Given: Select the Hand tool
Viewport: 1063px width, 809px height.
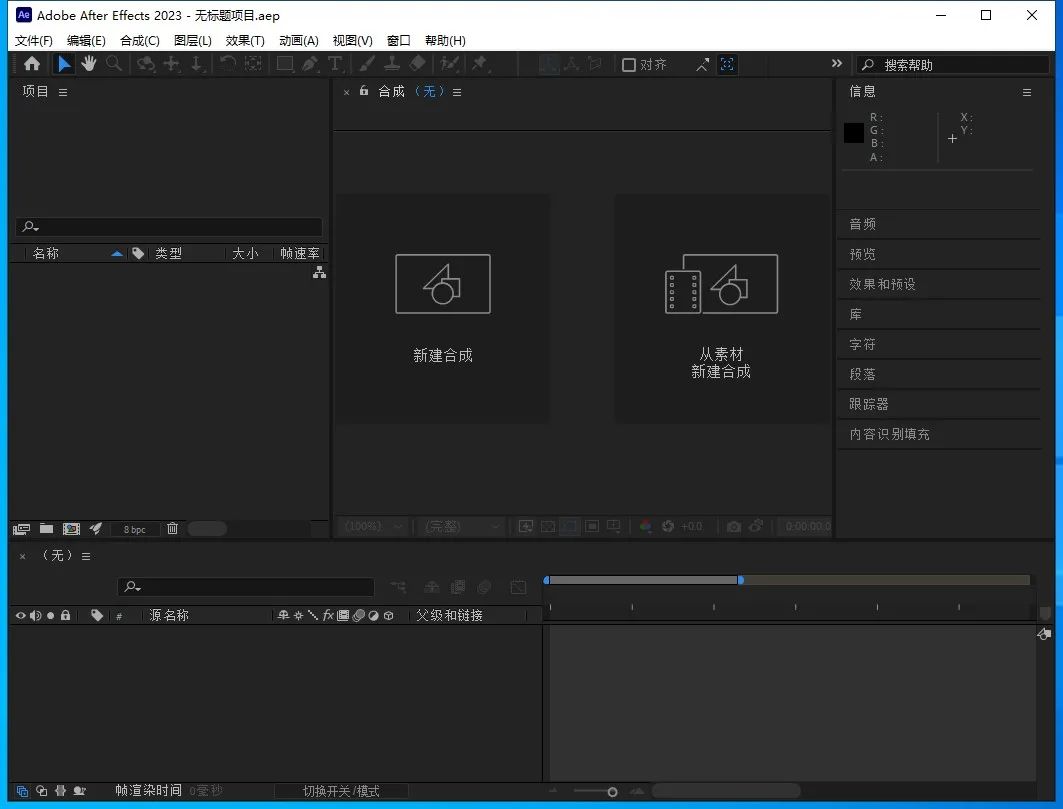Looking at the screenshot, I should (x=89, y=64).
